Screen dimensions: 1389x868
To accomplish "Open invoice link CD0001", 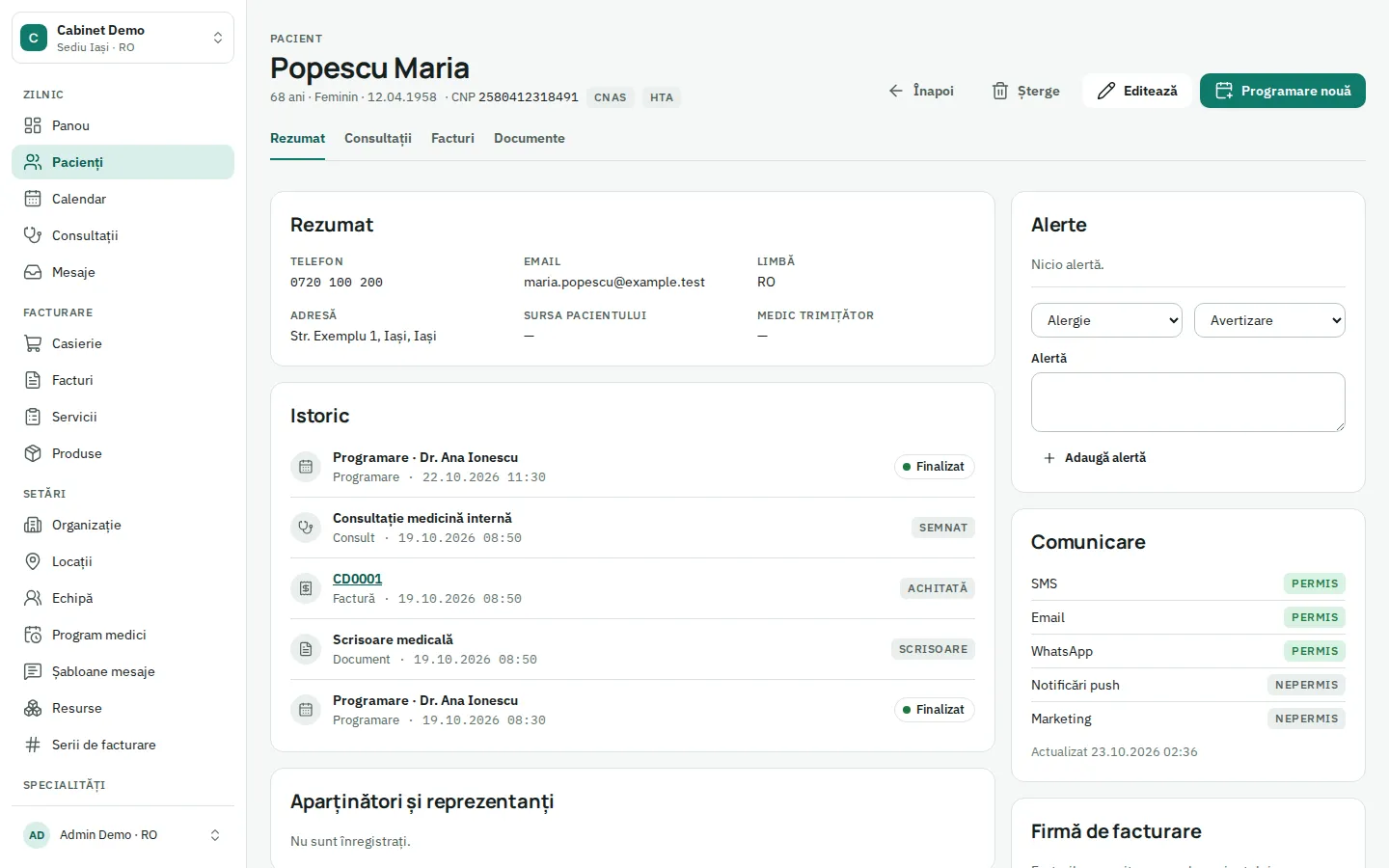I will coord(357,579).
